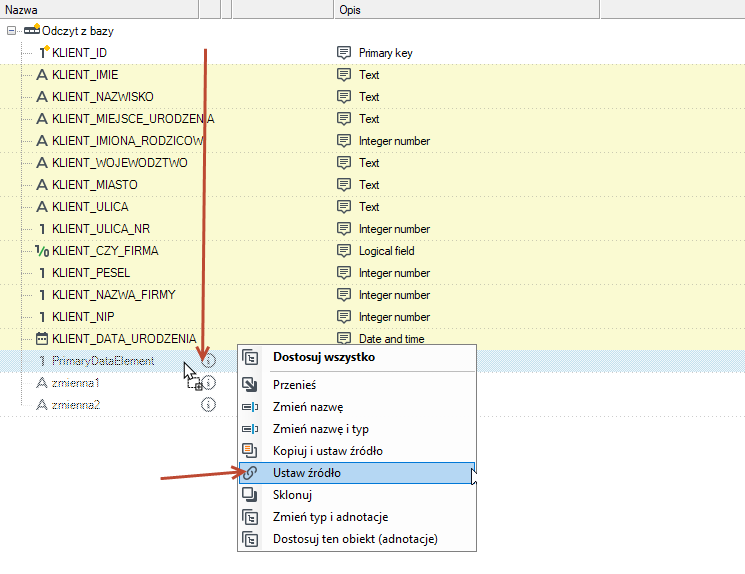Choose Kopiuj i ustaw źródło
The image size is (745, 574).
tap(357, 450)
